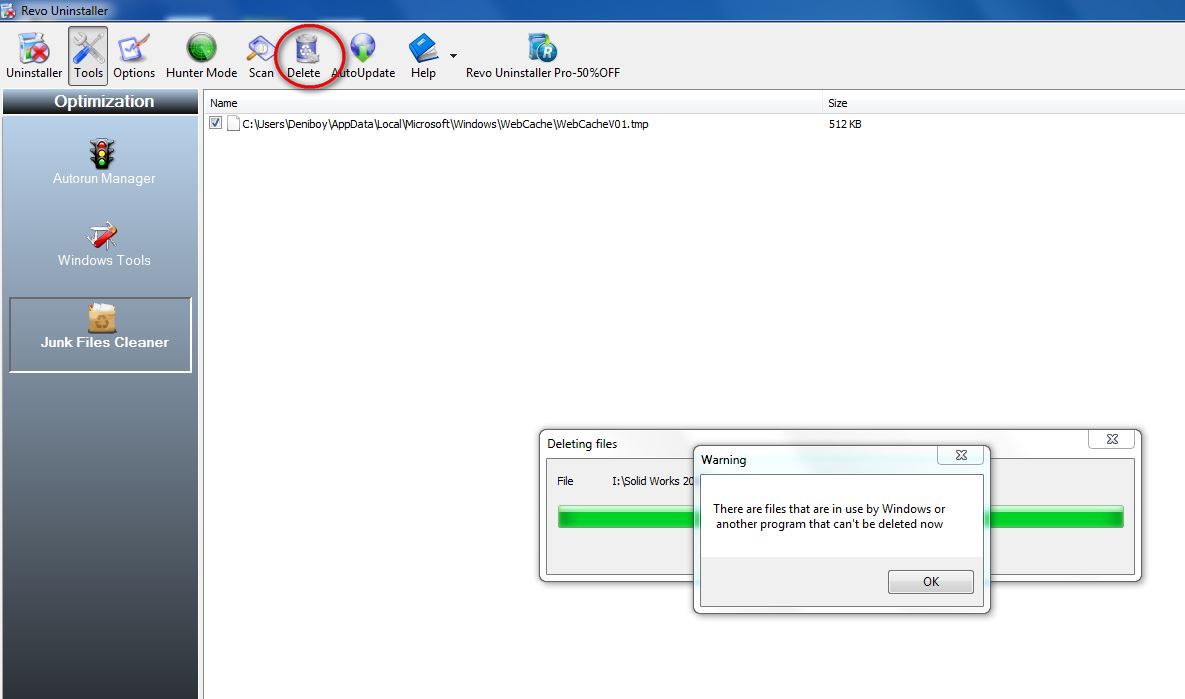Launch AutoUpdate from the toolbar

pyautogui.click(x=363, y=55)
